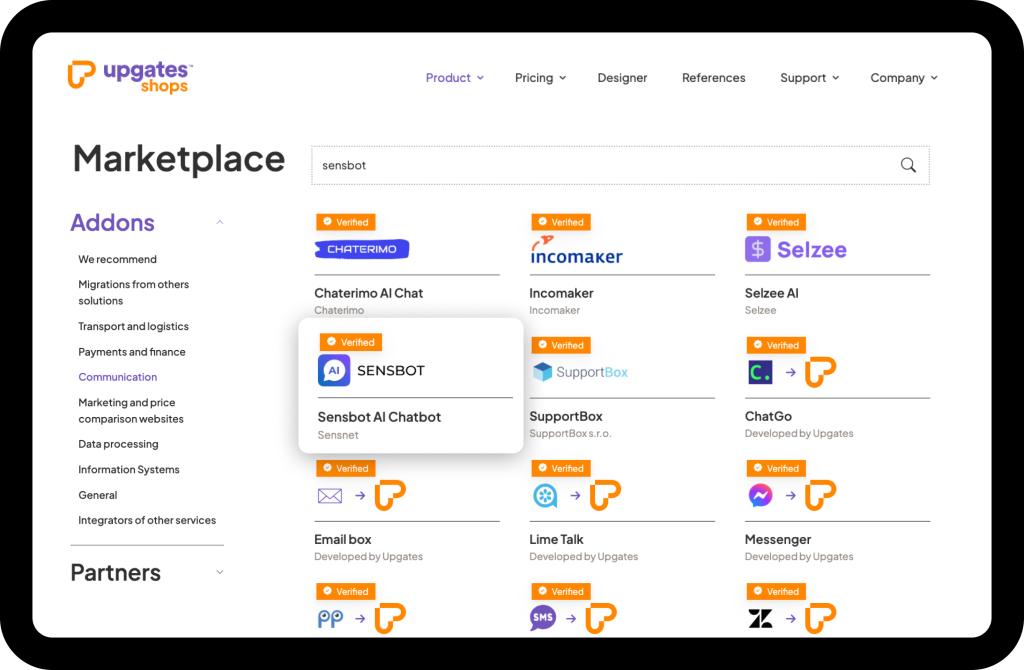This screenshot has height=670, width=1024.
Task: Open the References menu item
Action: coord(713,78)
